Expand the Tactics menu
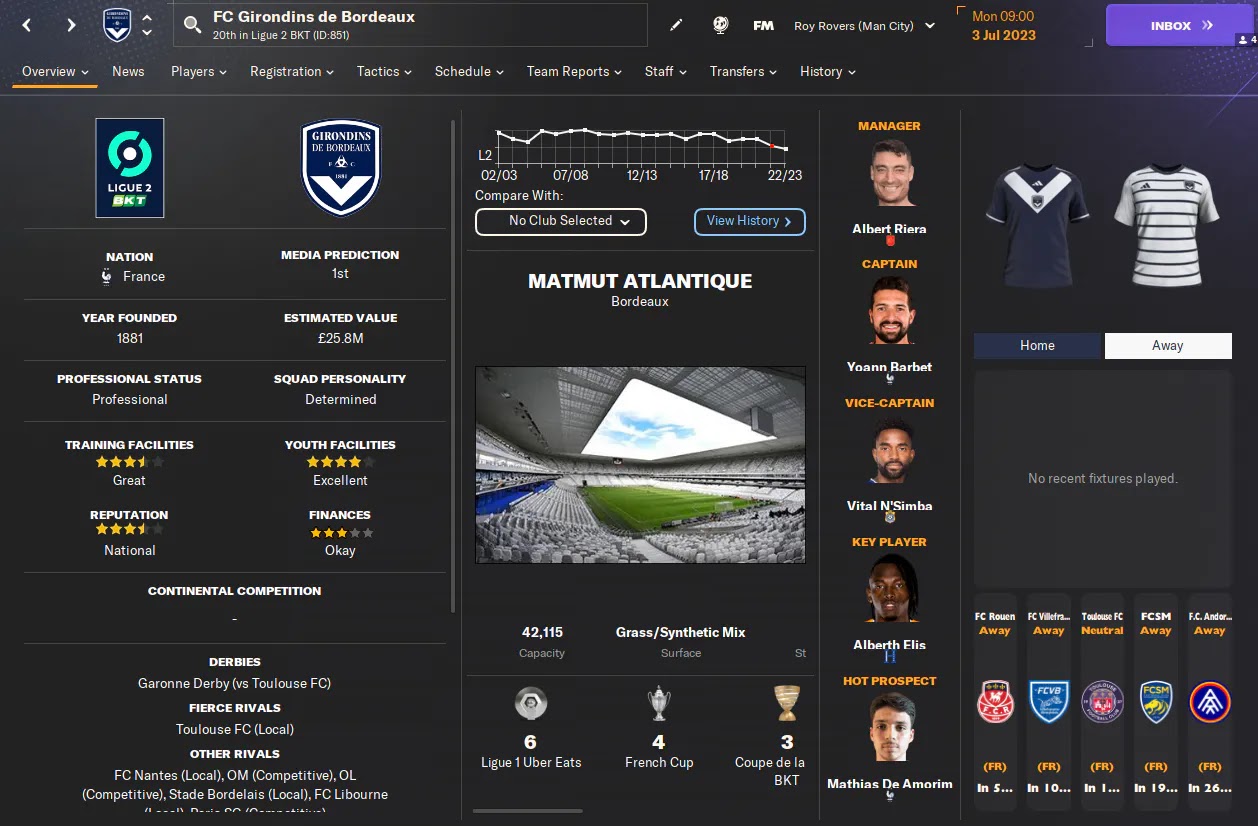Viewport: 1258px width, 826px height. pos(385,71)
